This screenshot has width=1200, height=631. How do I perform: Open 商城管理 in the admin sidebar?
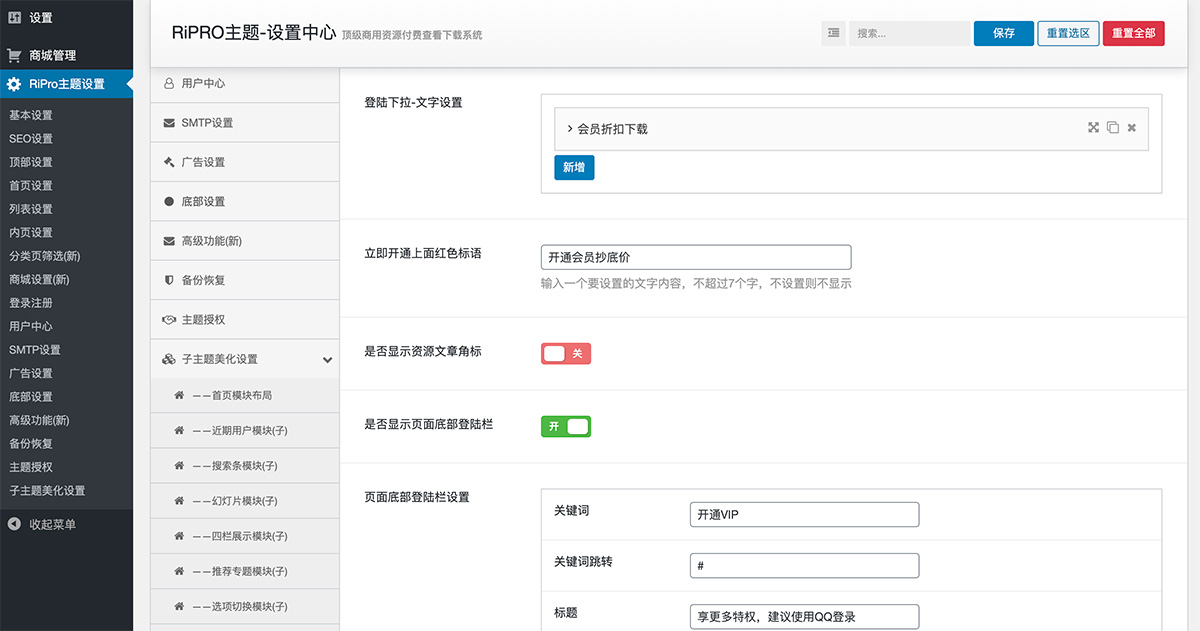pos(67,54)
